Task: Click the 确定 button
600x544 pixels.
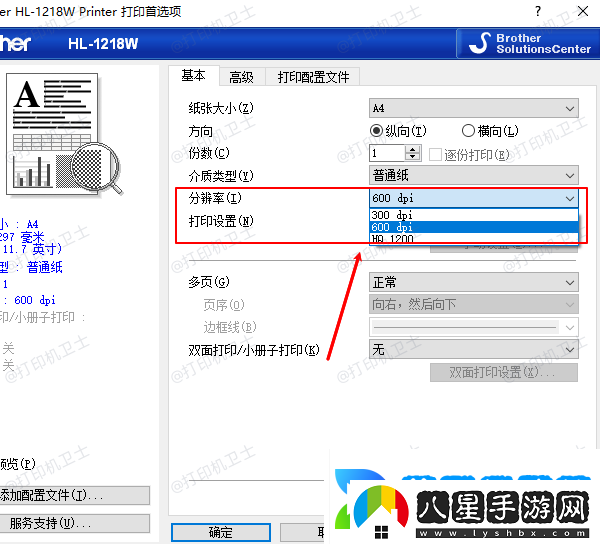Action: tap(220, 532)
